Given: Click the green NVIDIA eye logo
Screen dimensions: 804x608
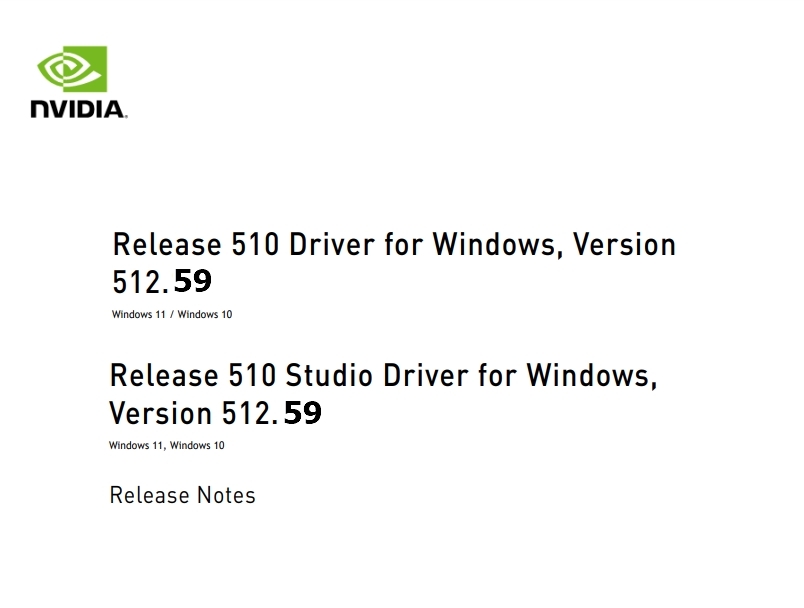Looking at the screenshot, I should click(72, 69).
